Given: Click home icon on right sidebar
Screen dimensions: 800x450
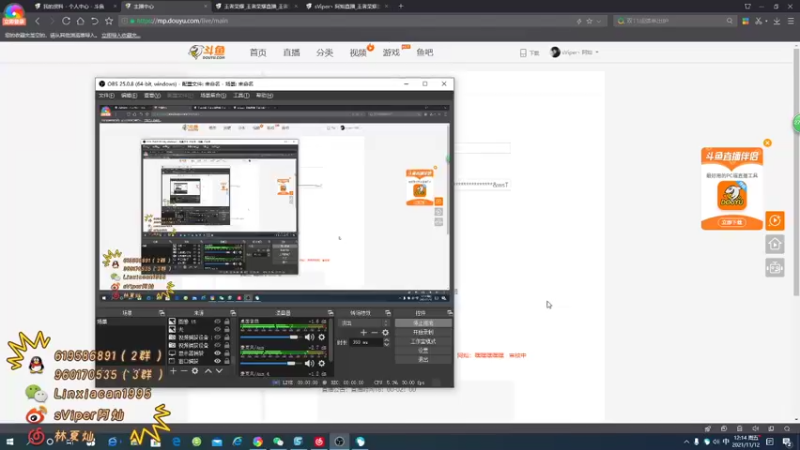Looking at the screenshot, I should (774, 244).
